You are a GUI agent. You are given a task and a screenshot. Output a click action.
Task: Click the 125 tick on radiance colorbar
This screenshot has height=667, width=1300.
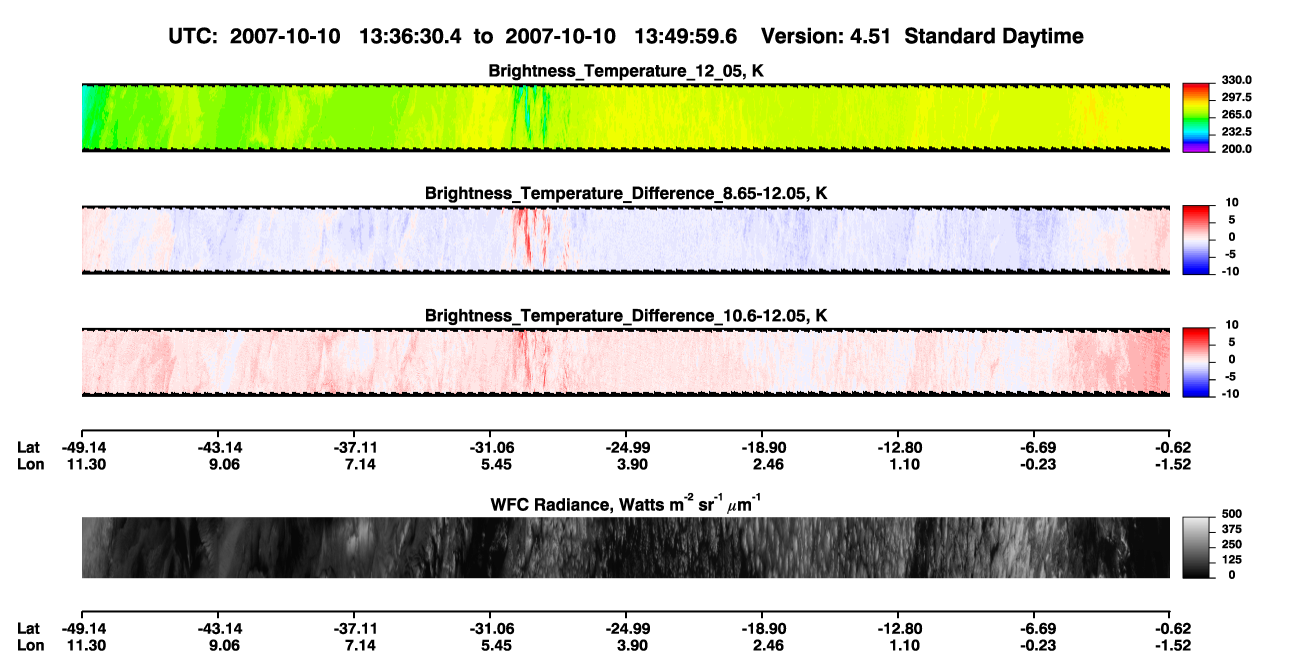[1231, 560]
